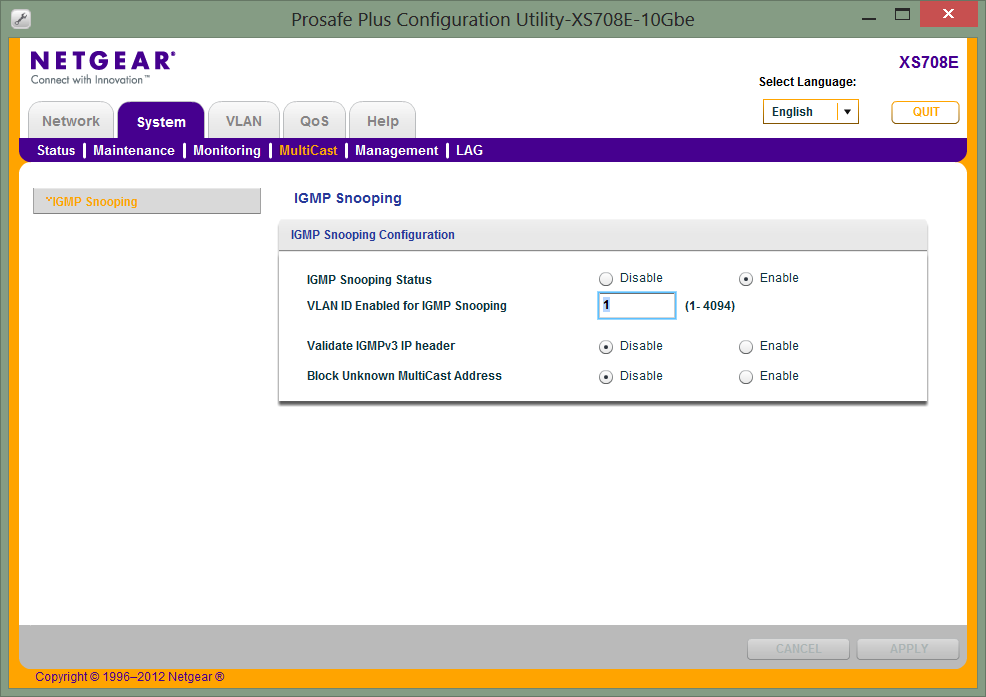
Task: Open the Management submenu
Action: click(x=397, y=150)
